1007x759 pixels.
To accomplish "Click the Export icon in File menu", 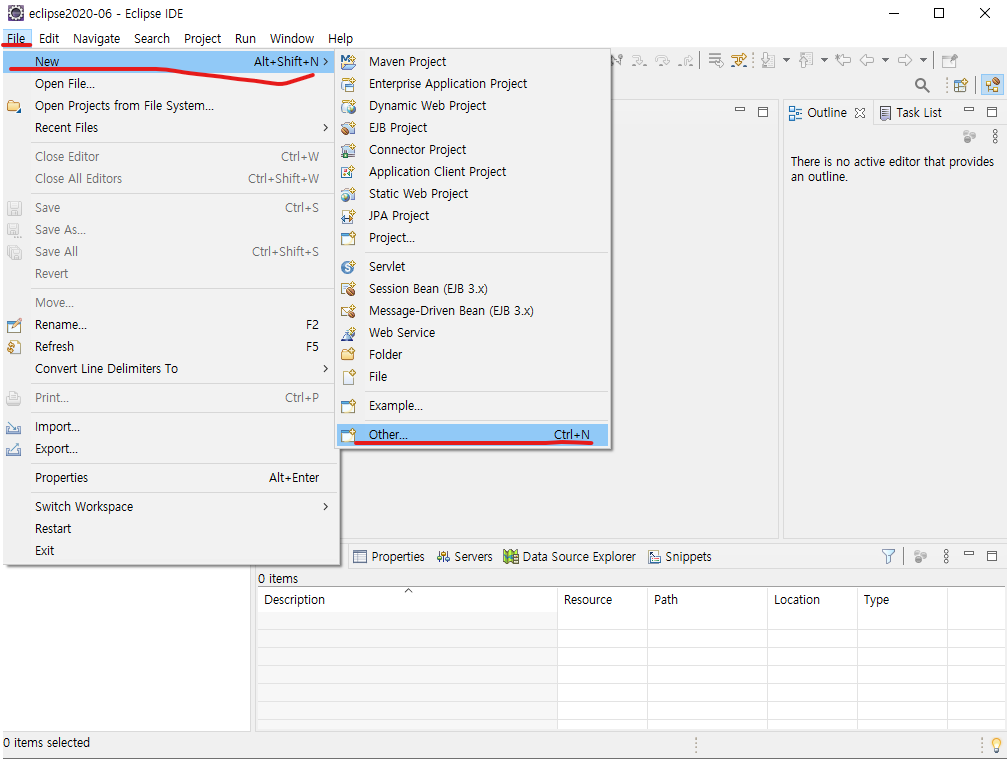I will pos(13,449).
